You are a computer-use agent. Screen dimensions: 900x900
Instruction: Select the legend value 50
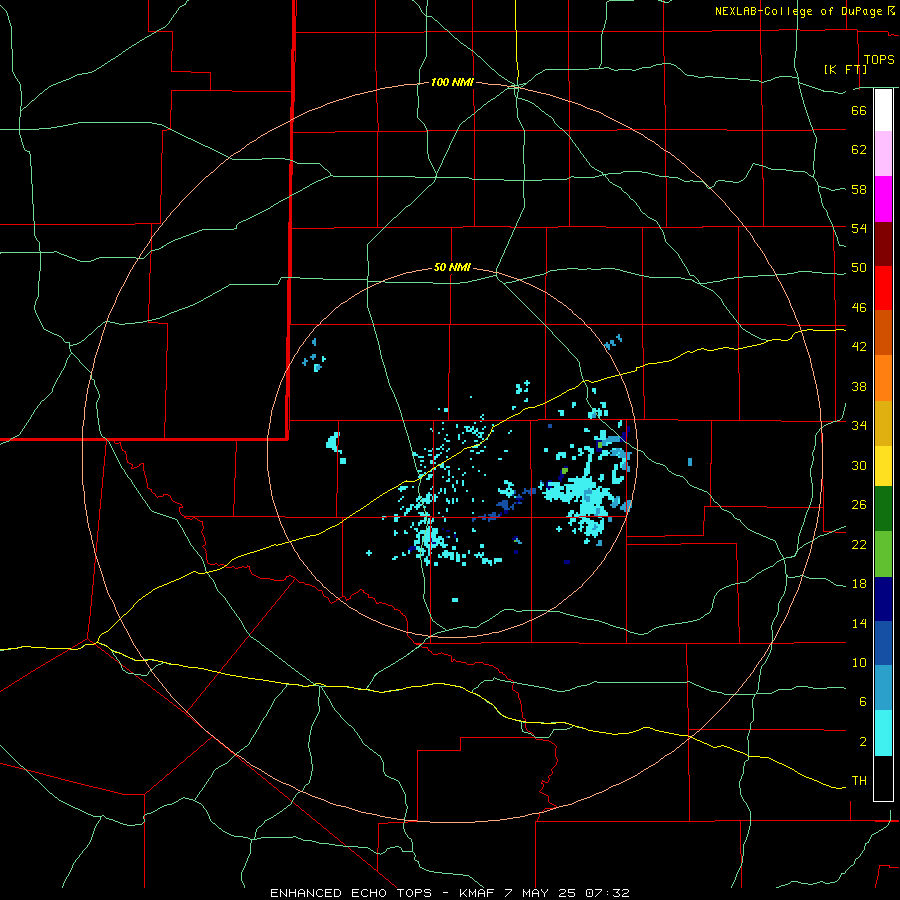coord(859,268)
